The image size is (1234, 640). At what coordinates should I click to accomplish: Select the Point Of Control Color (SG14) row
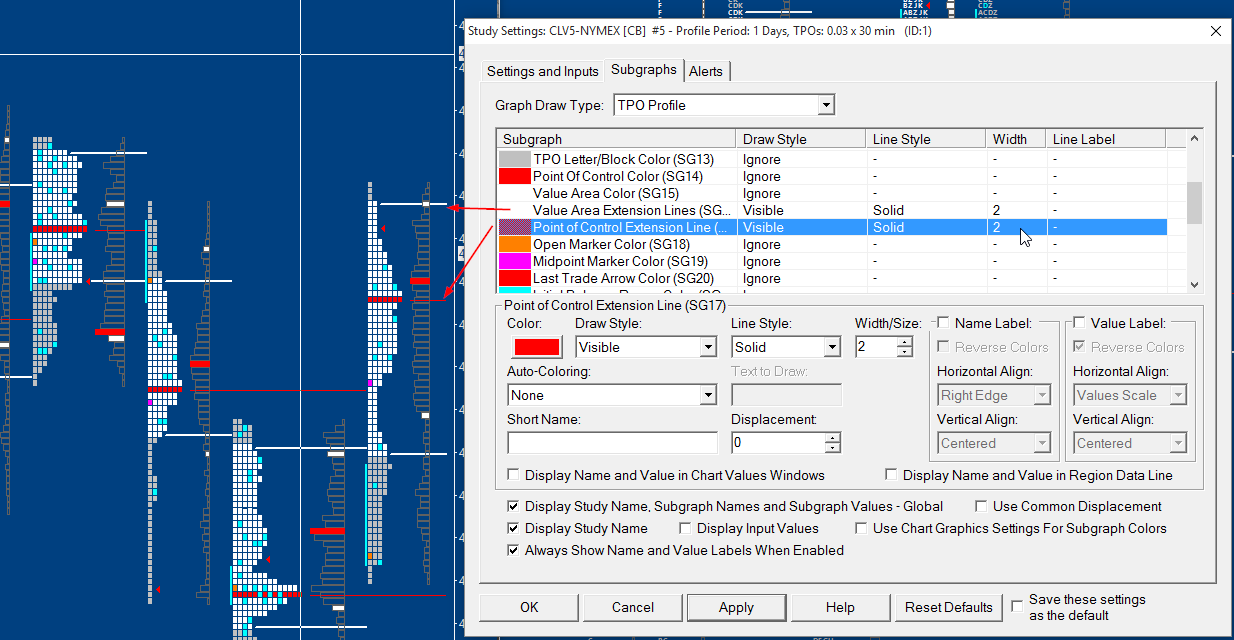(x=831, y=176)
